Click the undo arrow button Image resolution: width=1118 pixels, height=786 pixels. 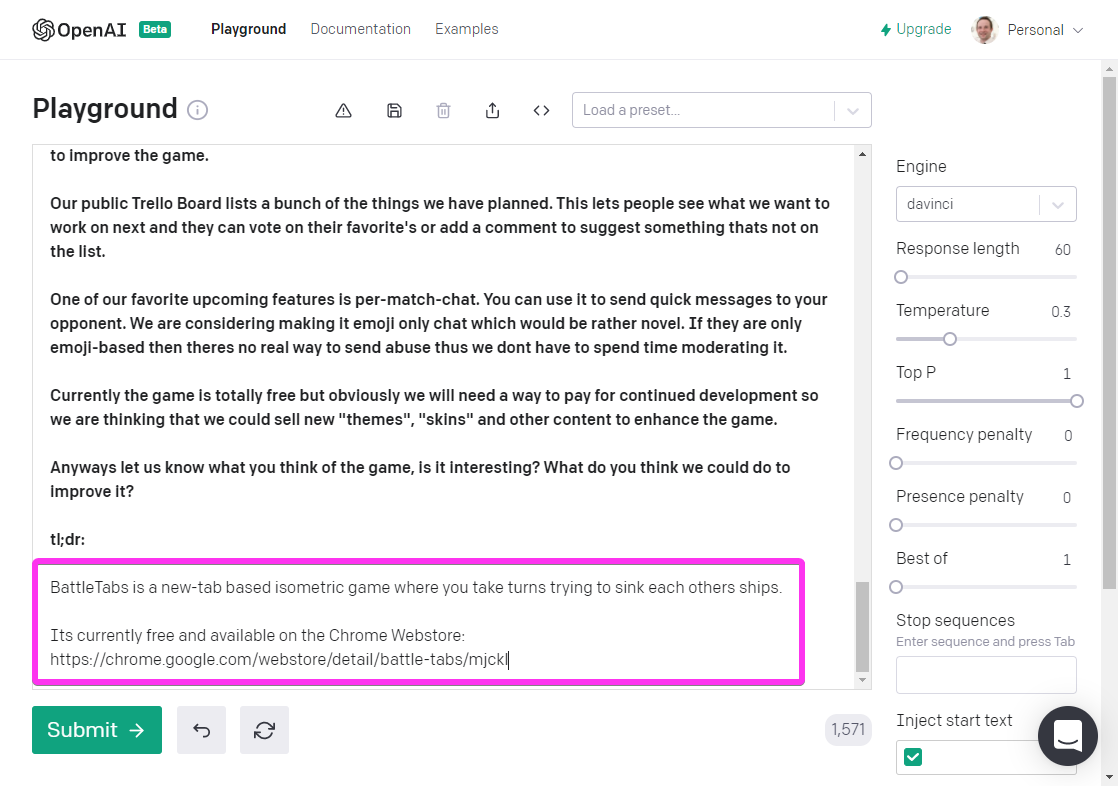[201, 730]
